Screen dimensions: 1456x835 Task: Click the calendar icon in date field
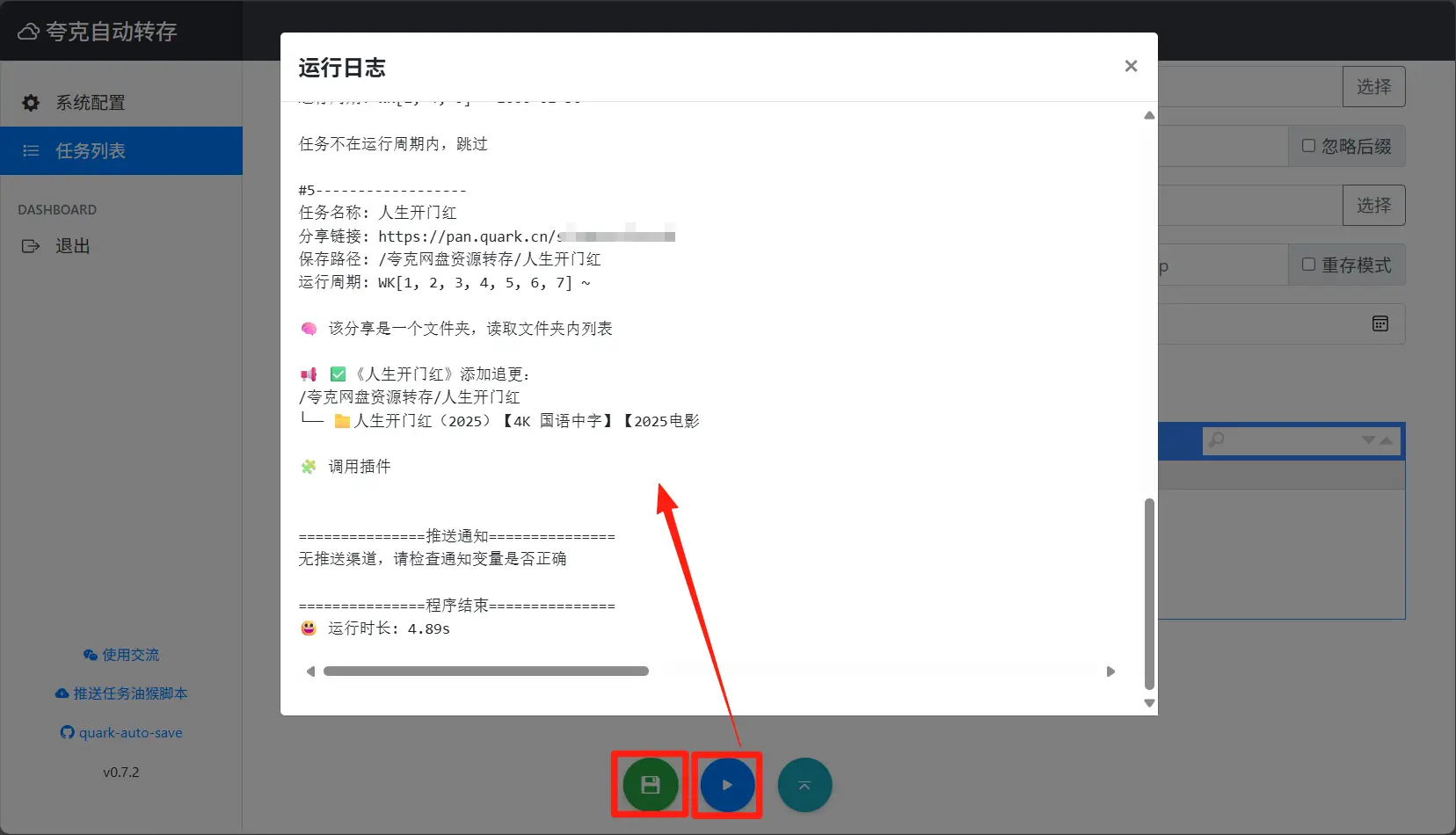(x=1380, y=323)
